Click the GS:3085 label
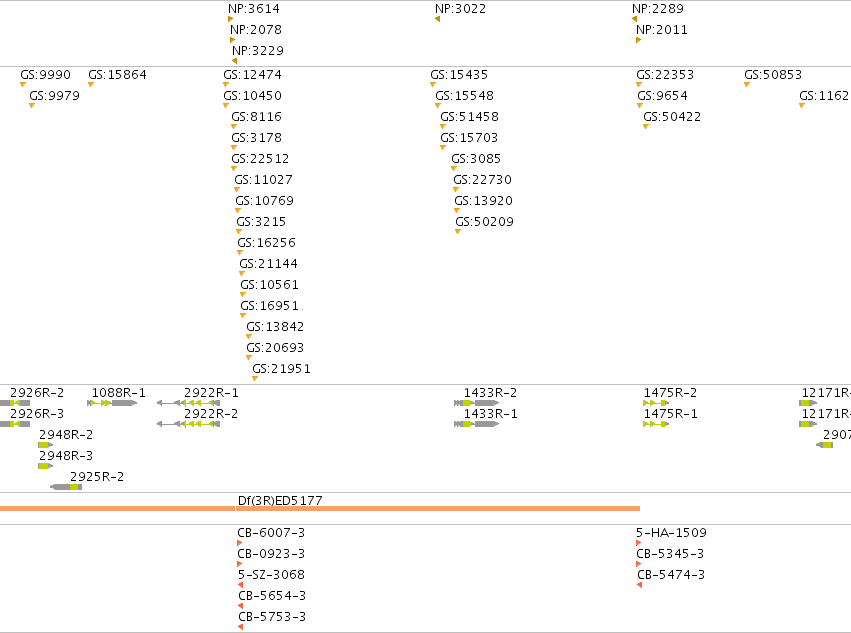Image resolution: width=851 pixels, height=633 pixels. point(476,159)
